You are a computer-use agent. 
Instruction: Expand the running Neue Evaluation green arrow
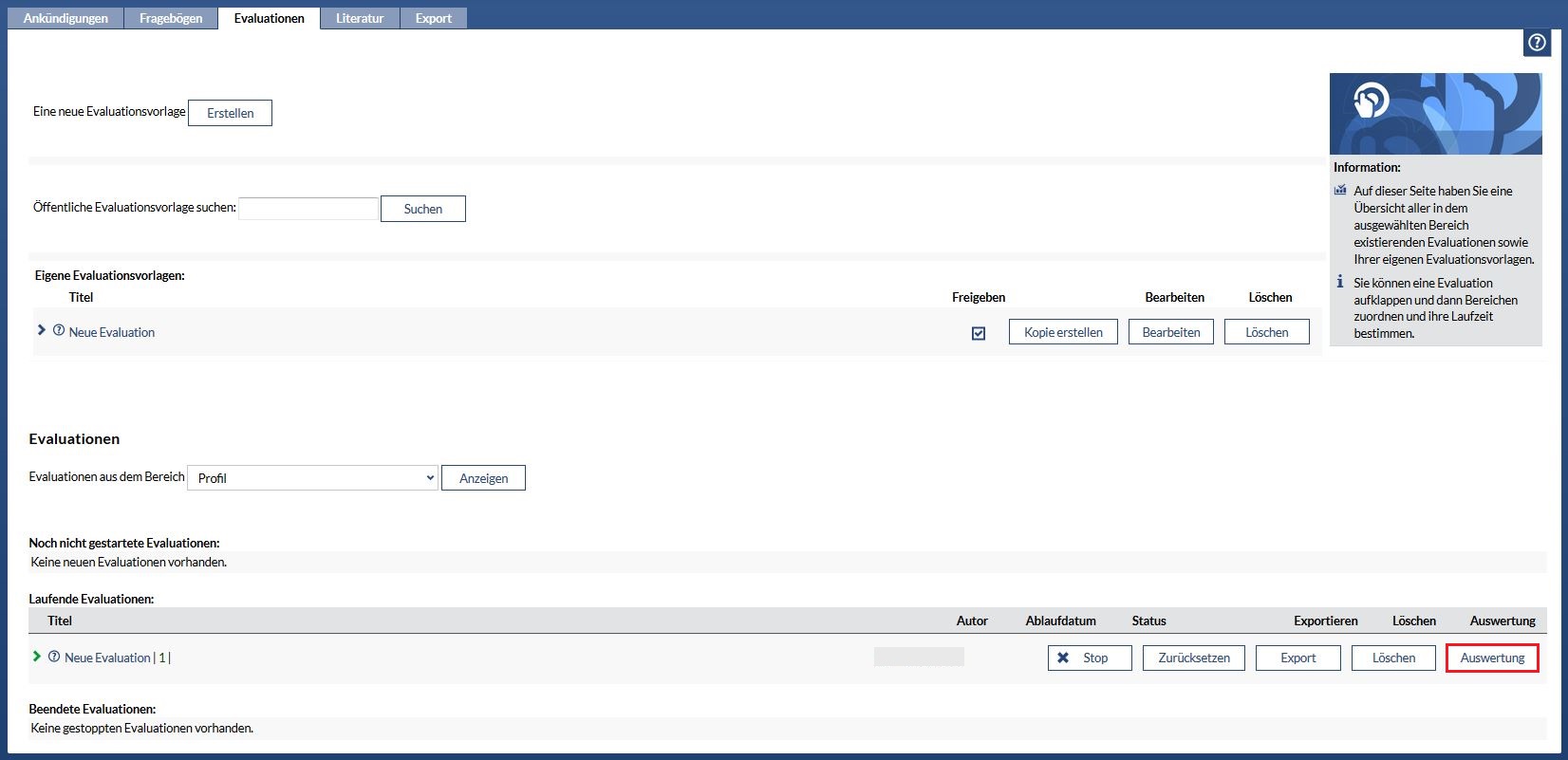click(37, 657)
